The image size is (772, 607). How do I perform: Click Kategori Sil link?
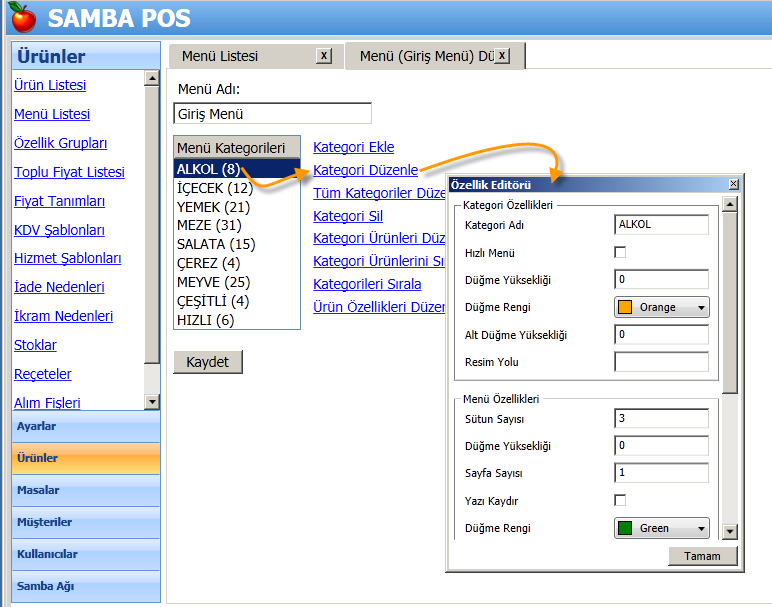tap(348, 216)
